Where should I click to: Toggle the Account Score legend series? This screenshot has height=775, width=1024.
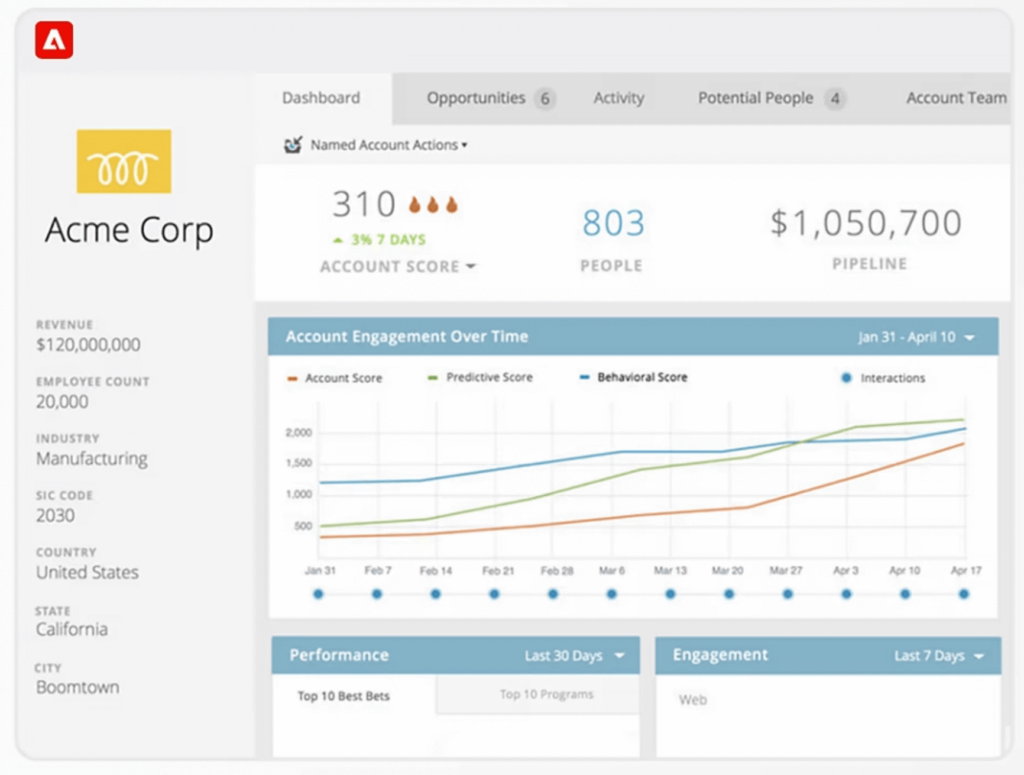point(334,378)
